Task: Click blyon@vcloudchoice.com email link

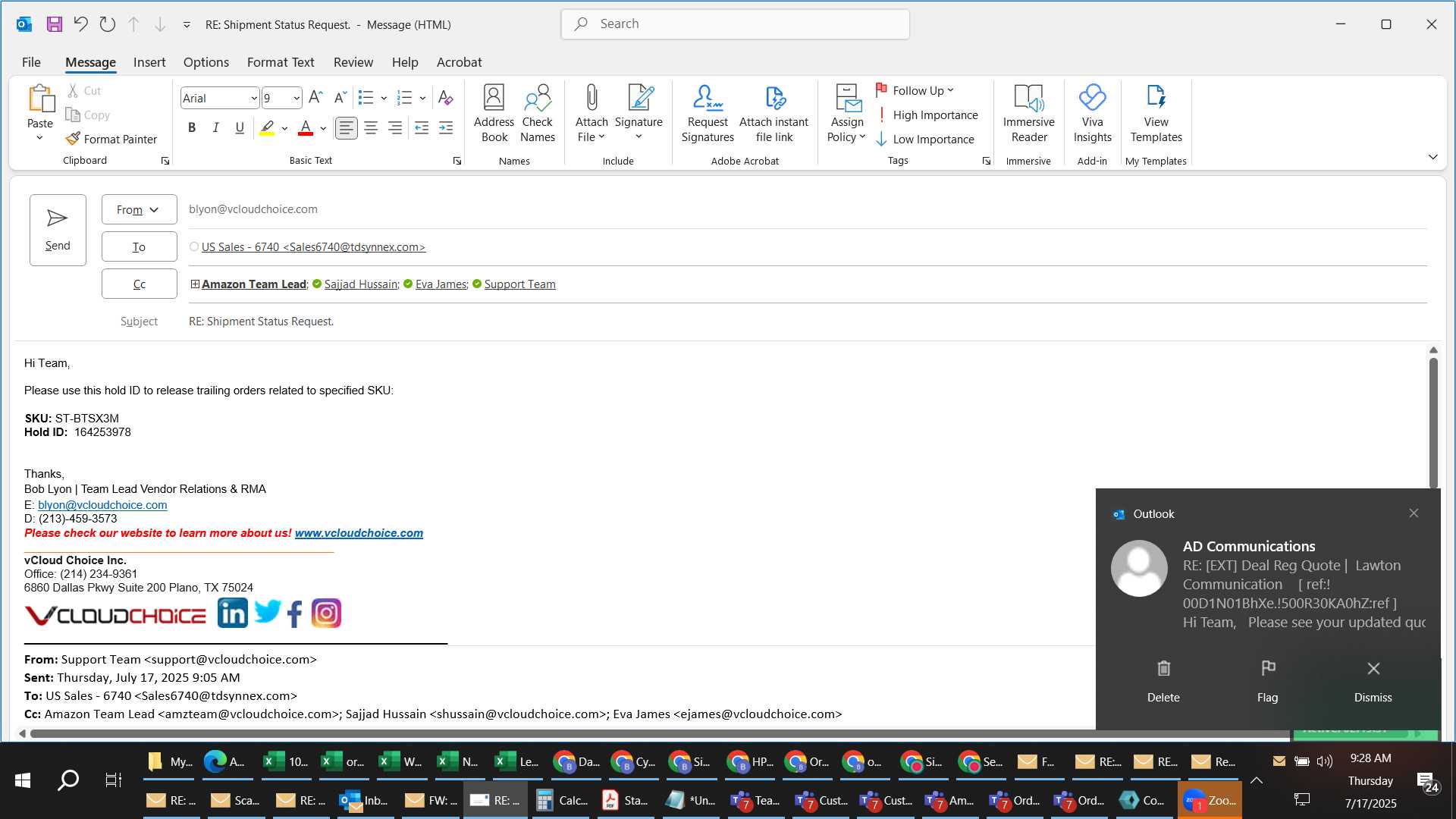Action: tap(102, 505)
